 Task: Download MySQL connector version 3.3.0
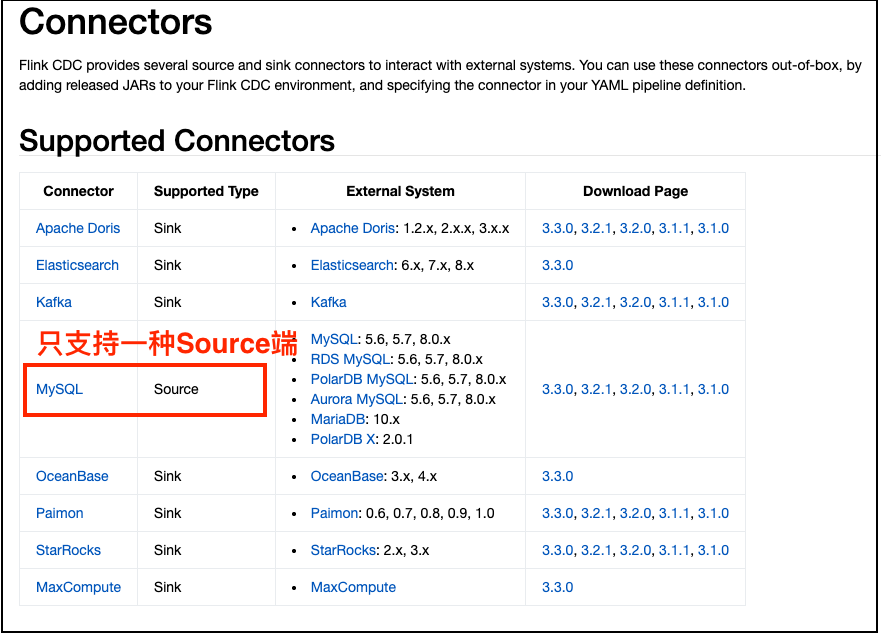pyautogui.click(x=557, y=389)
